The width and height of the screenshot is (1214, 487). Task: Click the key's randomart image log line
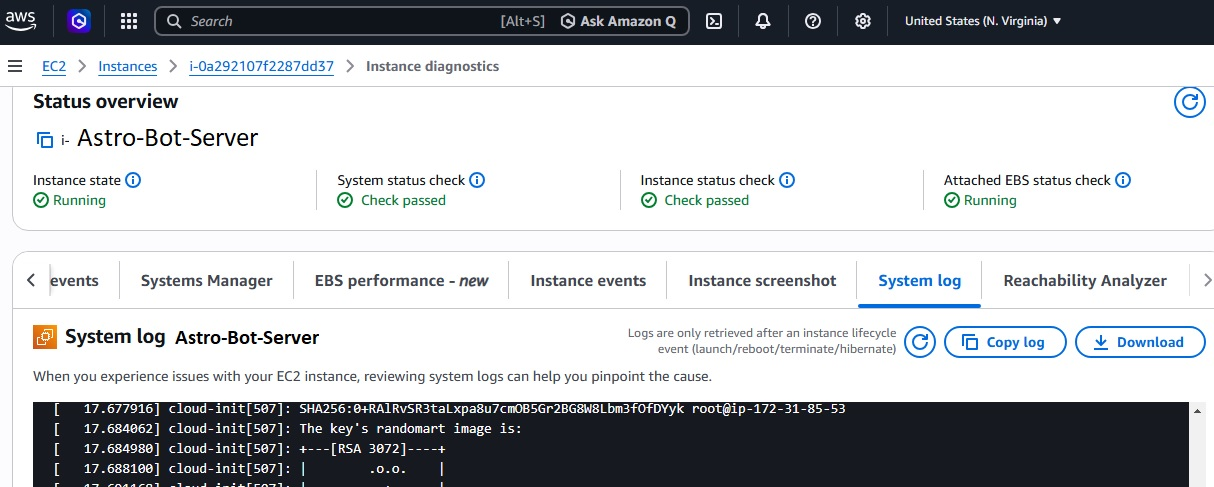pyautogui.click(x=288, y=428)
